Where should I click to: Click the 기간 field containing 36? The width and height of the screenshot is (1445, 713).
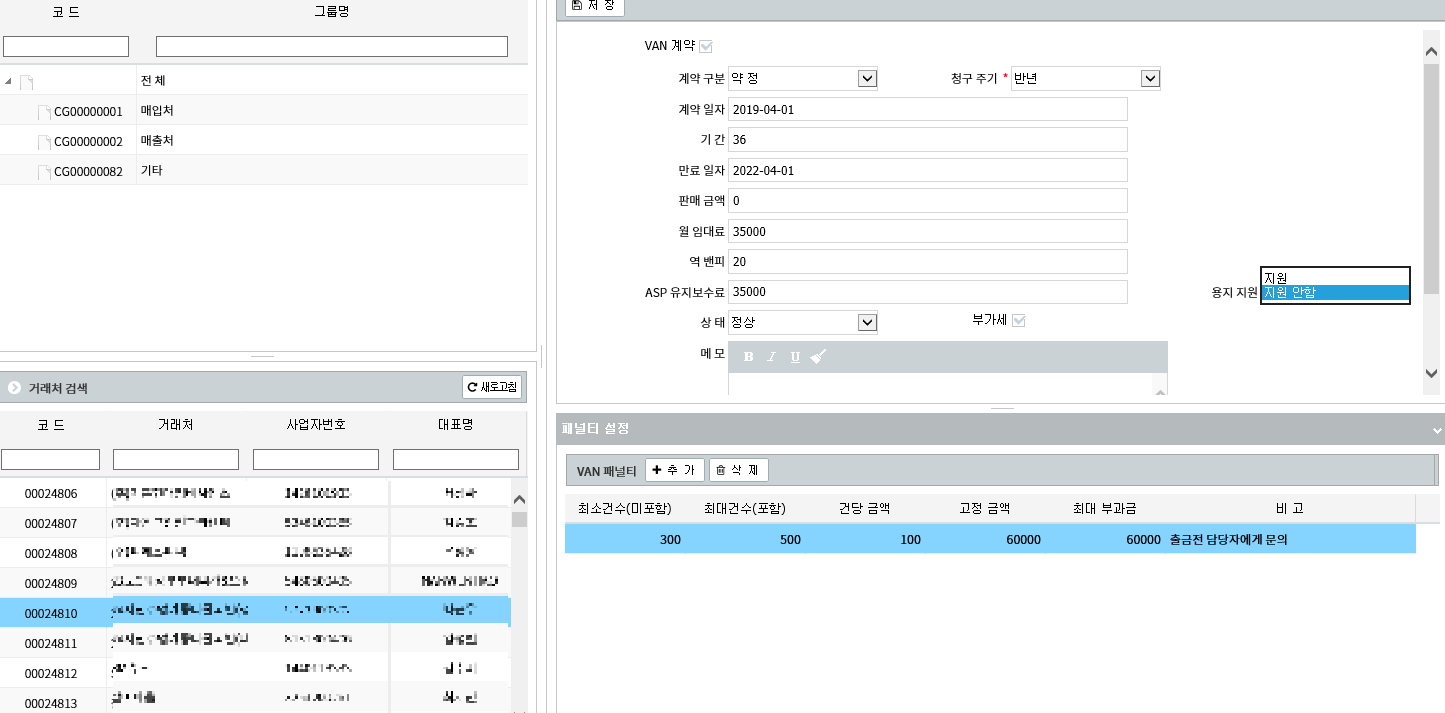pyautogui.click(x=928, y=140)
